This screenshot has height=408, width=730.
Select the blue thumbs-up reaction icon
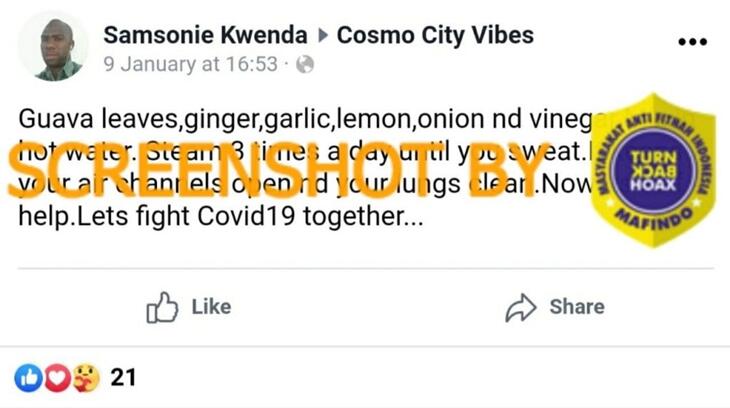[26, 377]
